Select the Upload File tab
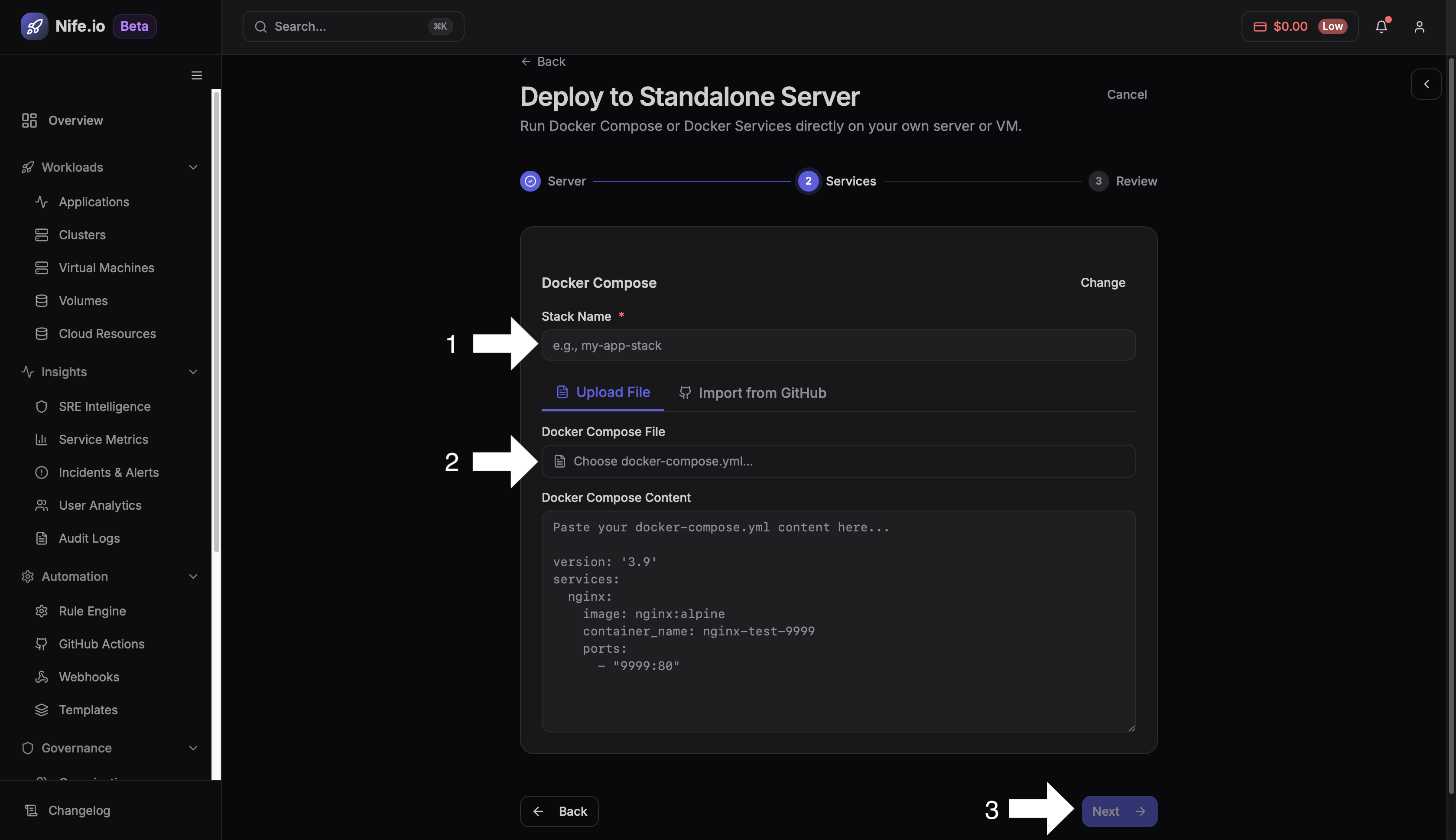The height and width of the screenshot is (840, 1456). point(602,392)
